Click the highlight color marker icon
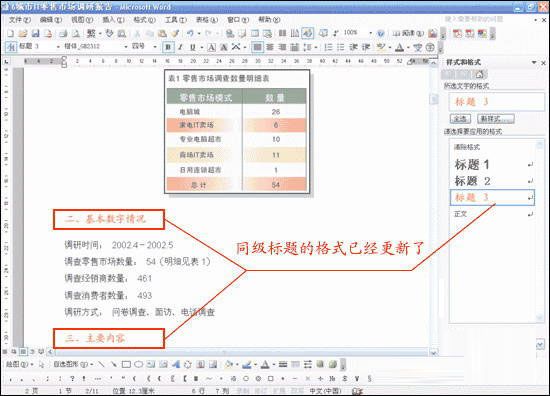Screen dimensions: 550x396 pyautogui.click(x=380, y=47)
